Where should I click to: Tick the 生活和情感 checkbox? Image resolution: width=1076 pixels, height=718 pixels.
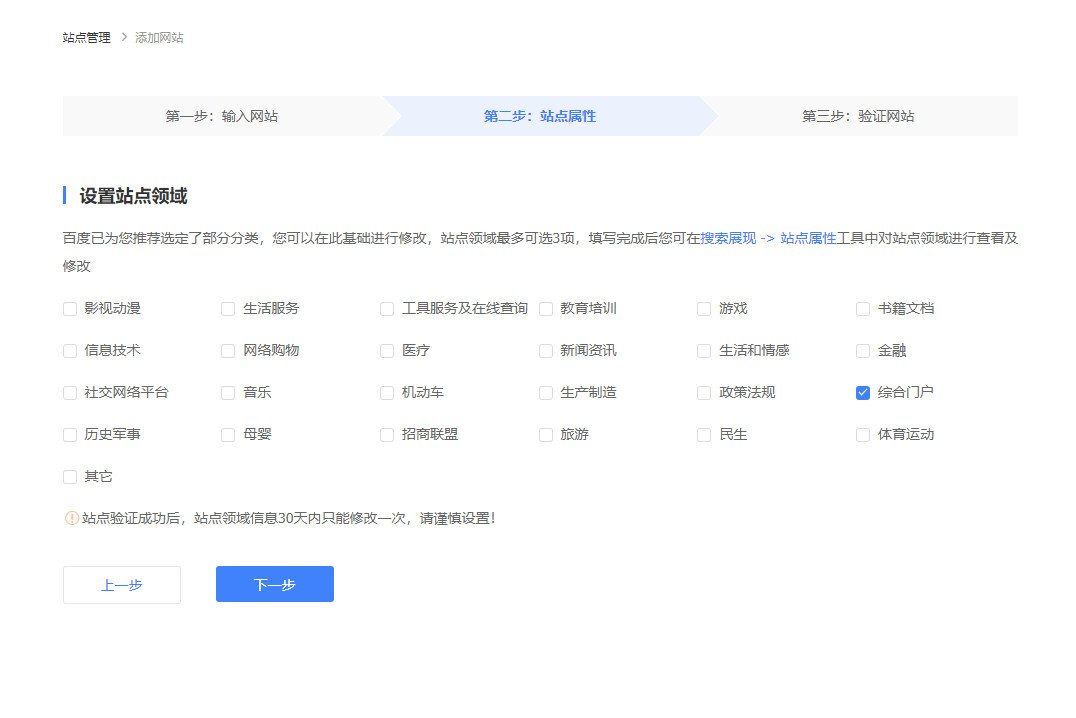(704, 351)
